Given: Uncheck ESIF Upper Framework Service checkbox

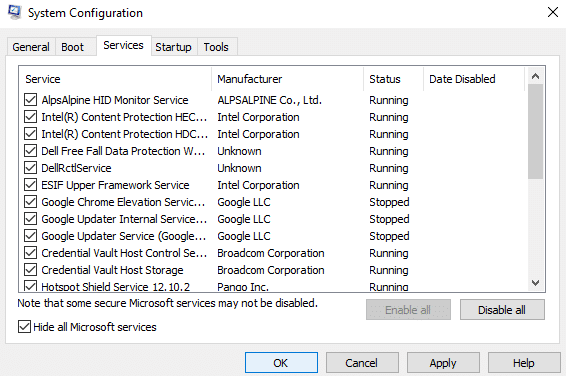Looking at the screenshot, I should click(31, 185).
